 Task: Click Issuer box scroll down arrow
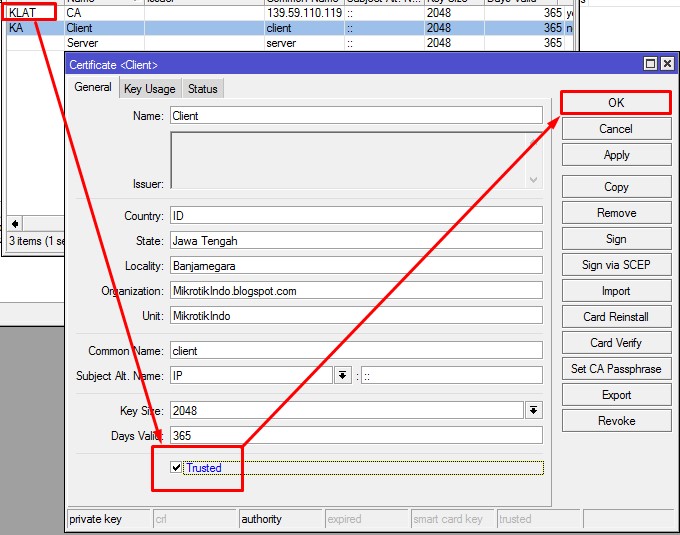533,179
